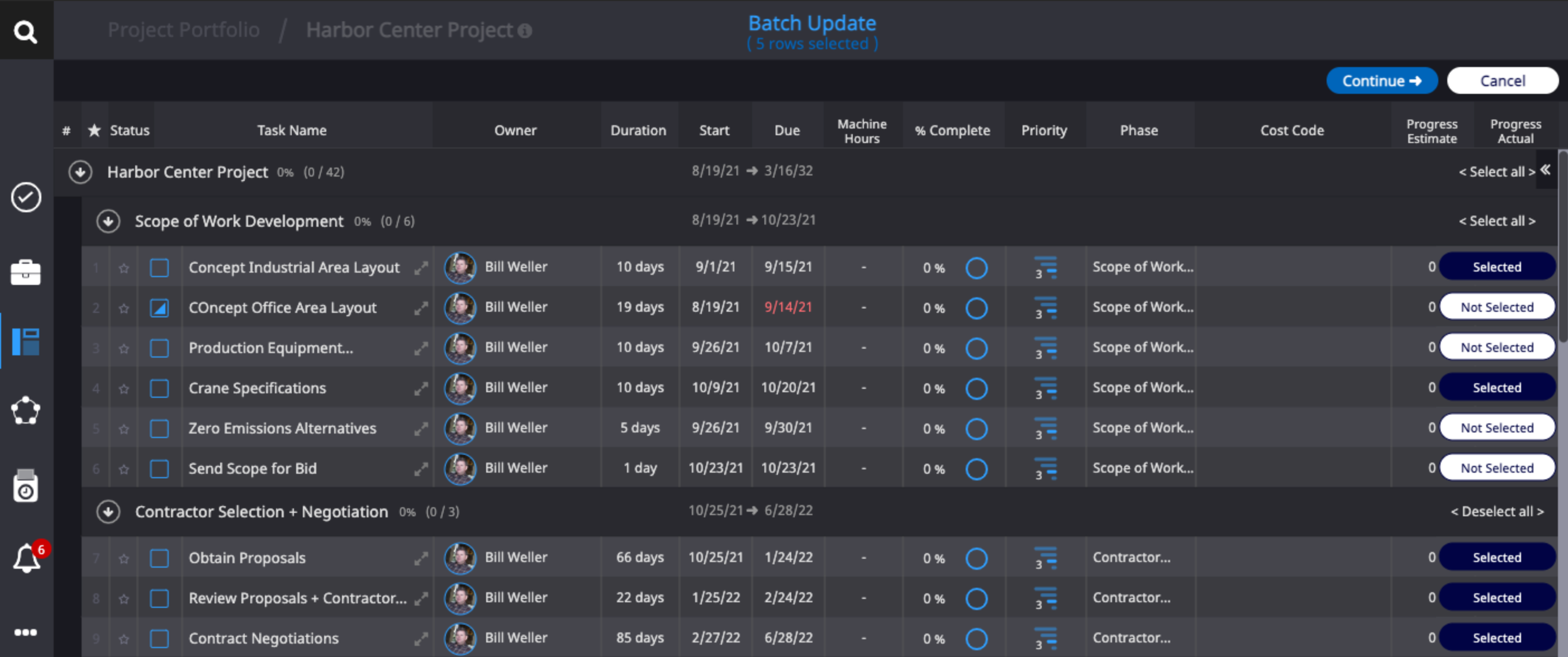Cancel the batch update
The width and height of the screenshot is (1568, 657).
(1502, 80)
